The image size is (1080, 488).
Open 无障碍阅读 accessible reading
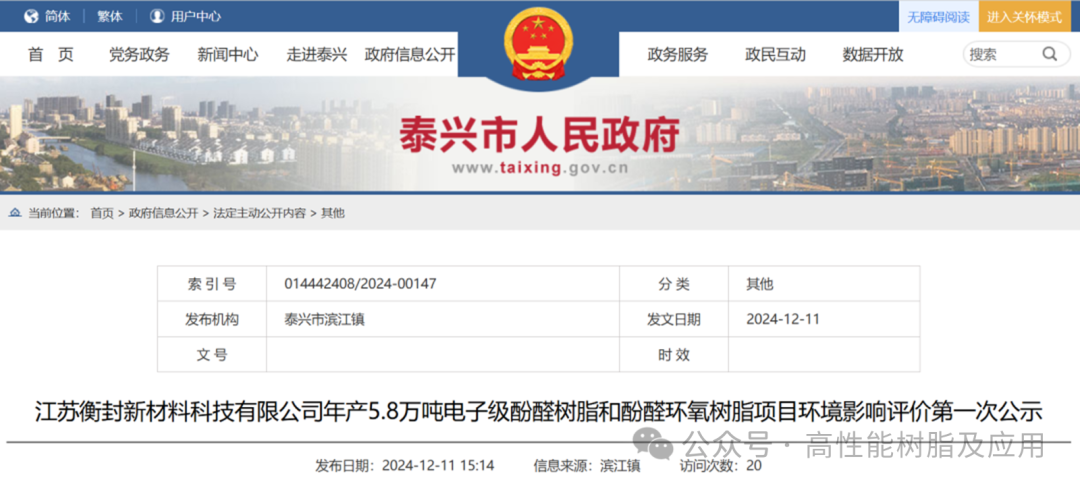938,17
